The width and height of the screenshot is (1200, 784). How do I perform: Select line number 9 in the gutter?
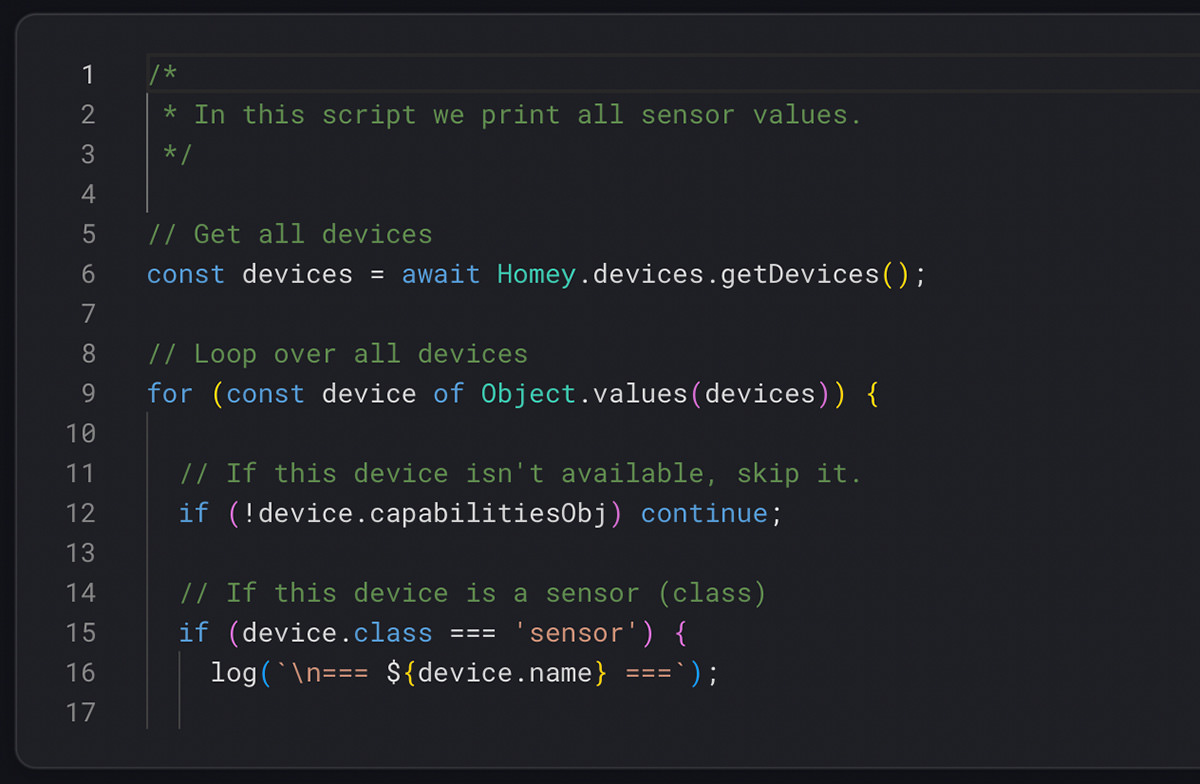pos(87,394)
